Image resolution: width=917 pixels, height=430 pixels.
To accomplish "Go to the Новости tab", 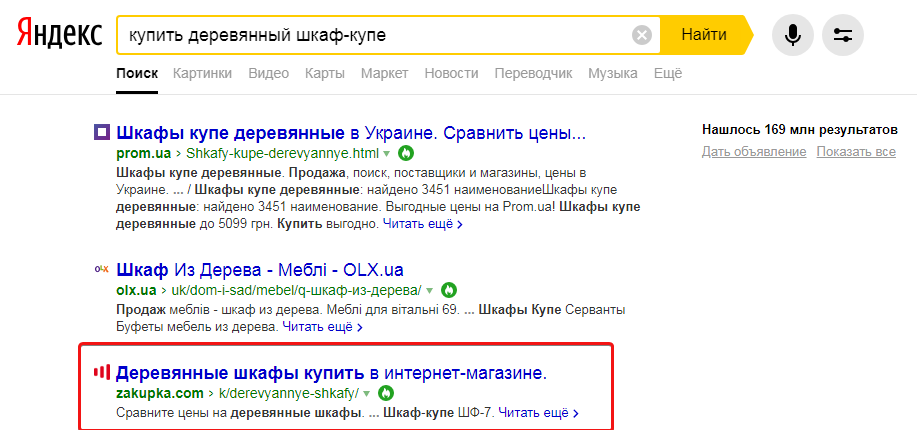I will click(451, 74).
